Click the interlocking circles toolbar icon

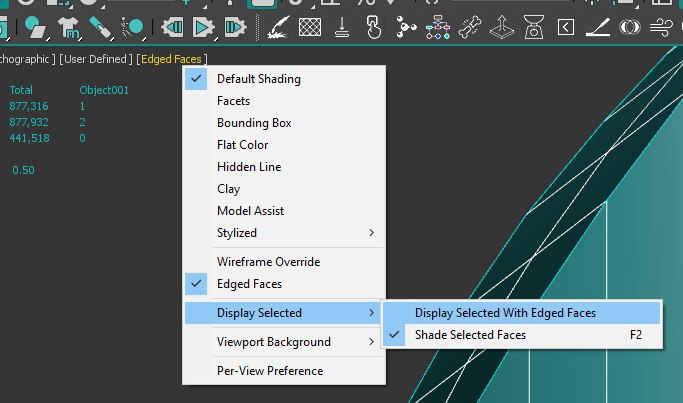(x=630, y=27)
